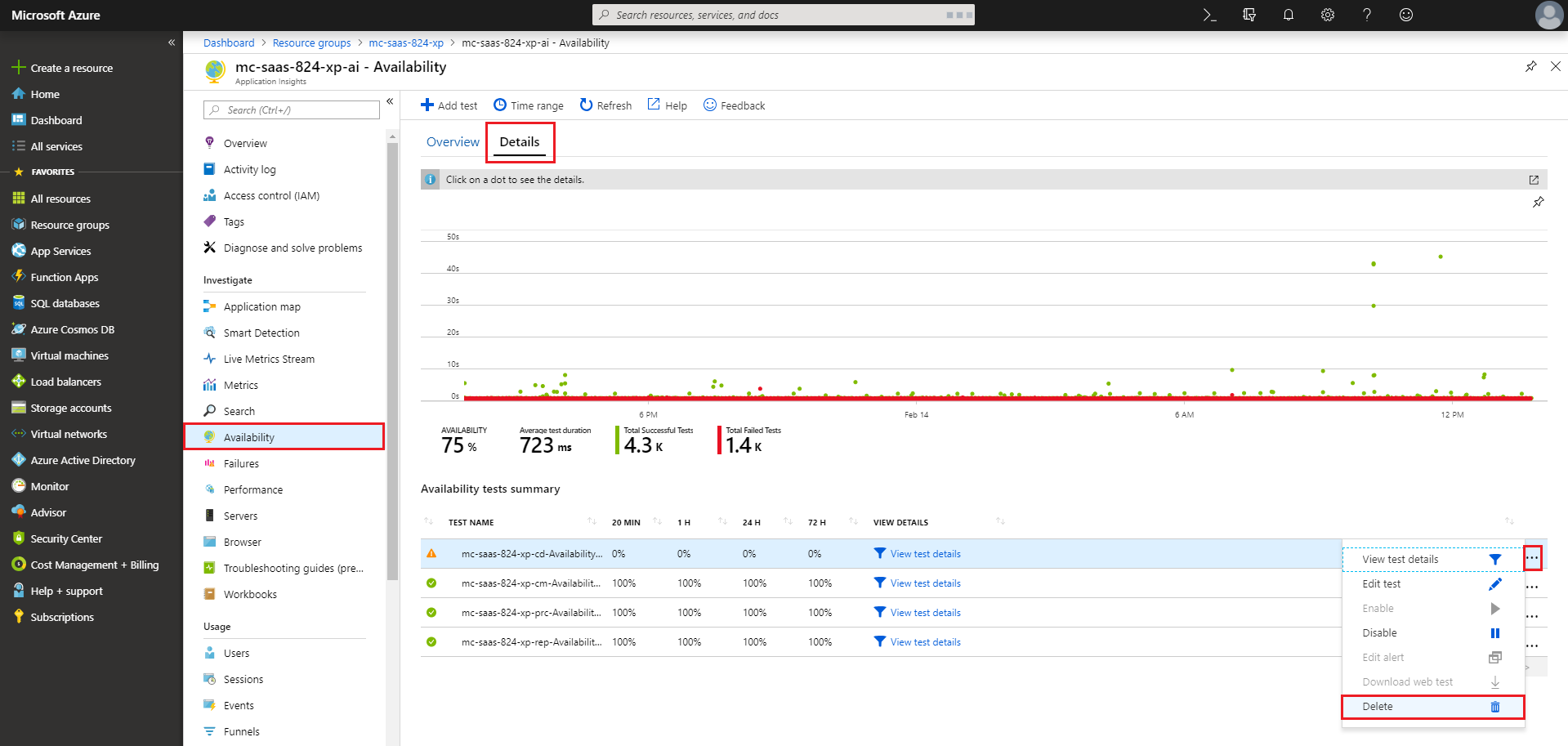Pin the Availability blade to dashboard
The image size is (1568, 746).
click(1530, 66)
